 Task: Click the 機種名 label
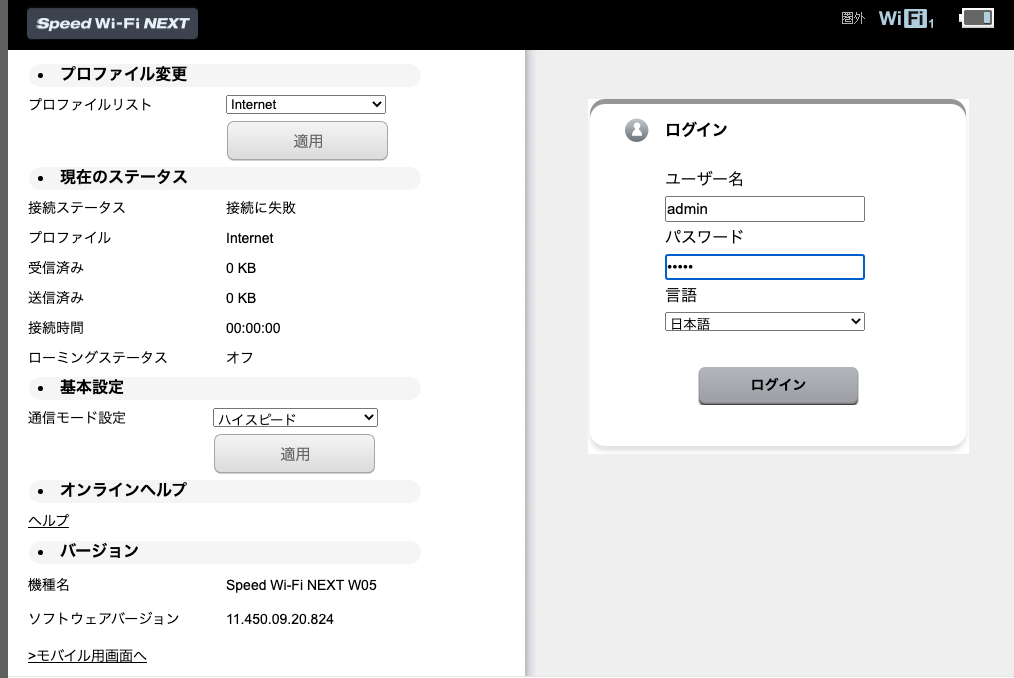(49, 585)
